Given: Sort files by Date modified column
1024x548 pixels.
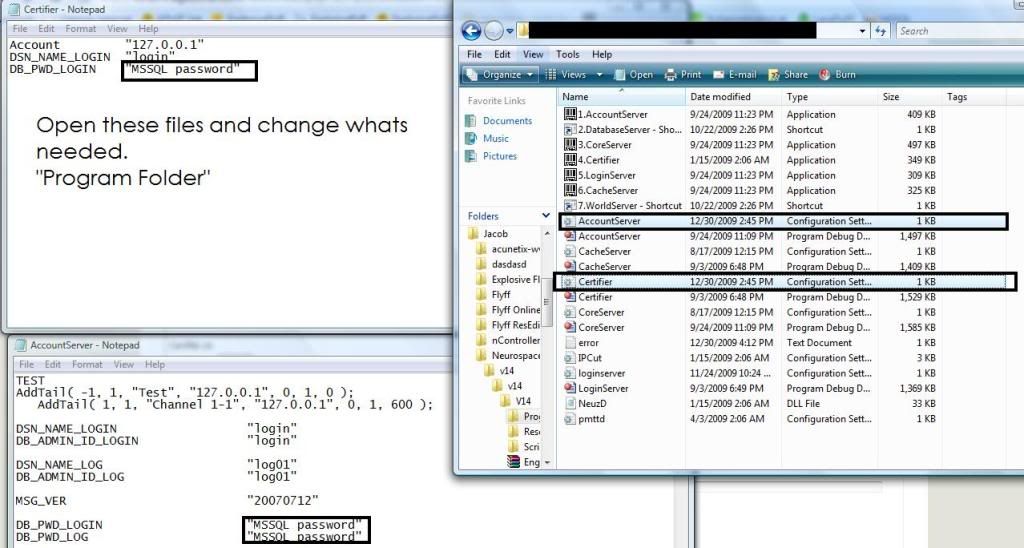Looking at the screenshot, I should (720, 97).
